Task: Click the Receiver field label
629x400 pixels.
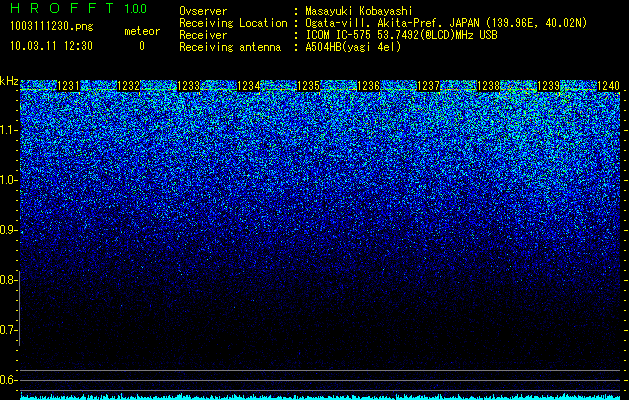Action: [203, 35]
